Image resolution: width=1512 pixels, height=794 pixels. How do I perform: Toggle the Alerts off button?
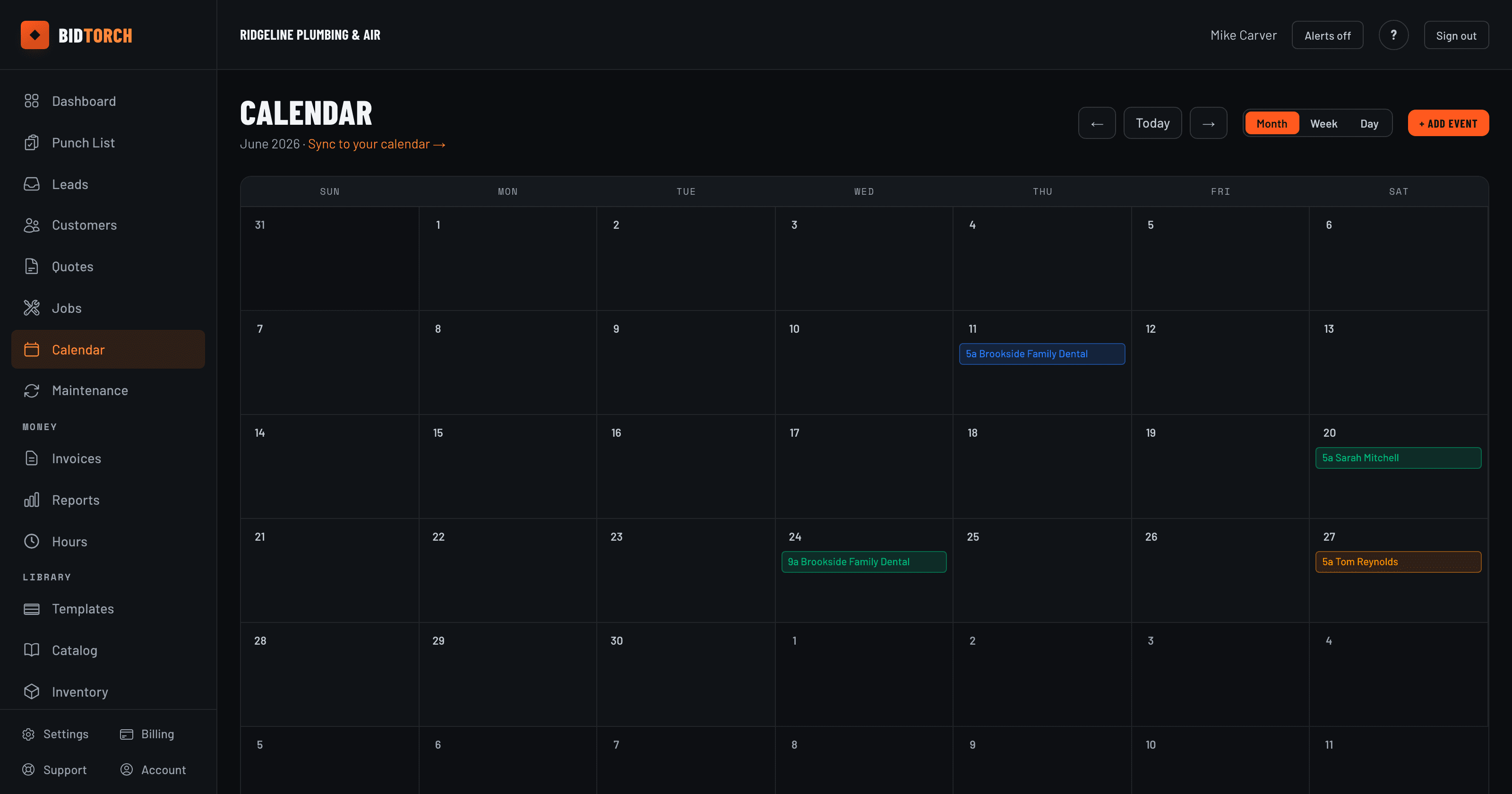pos(1327,35)
